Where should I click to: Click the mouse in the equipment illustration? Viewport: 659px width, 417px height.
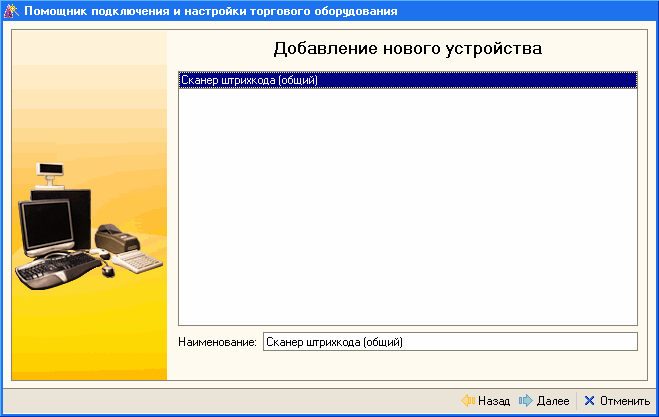[x=106, y=272]
